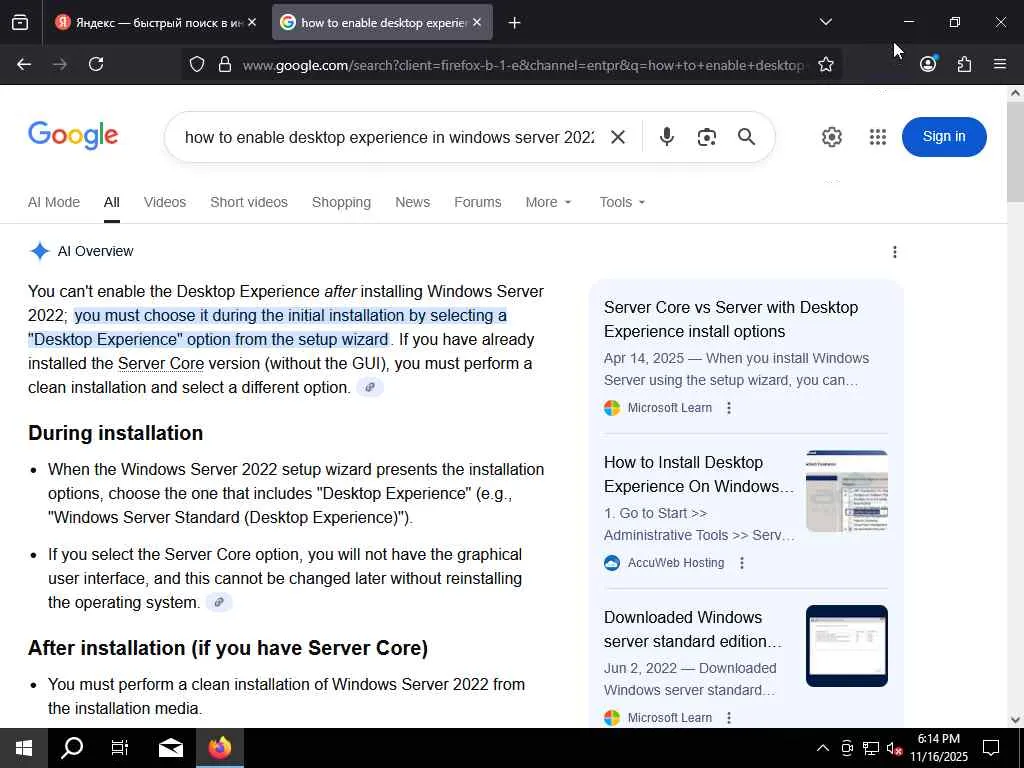Open the extensions puzzle icon
1024x768 pixels.
point(964,64)
